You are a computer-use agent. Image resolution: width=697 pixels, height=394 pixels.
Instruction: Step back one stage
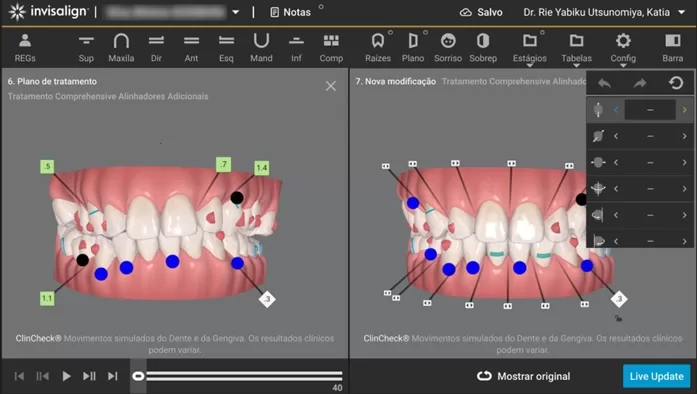pos(43,376)
